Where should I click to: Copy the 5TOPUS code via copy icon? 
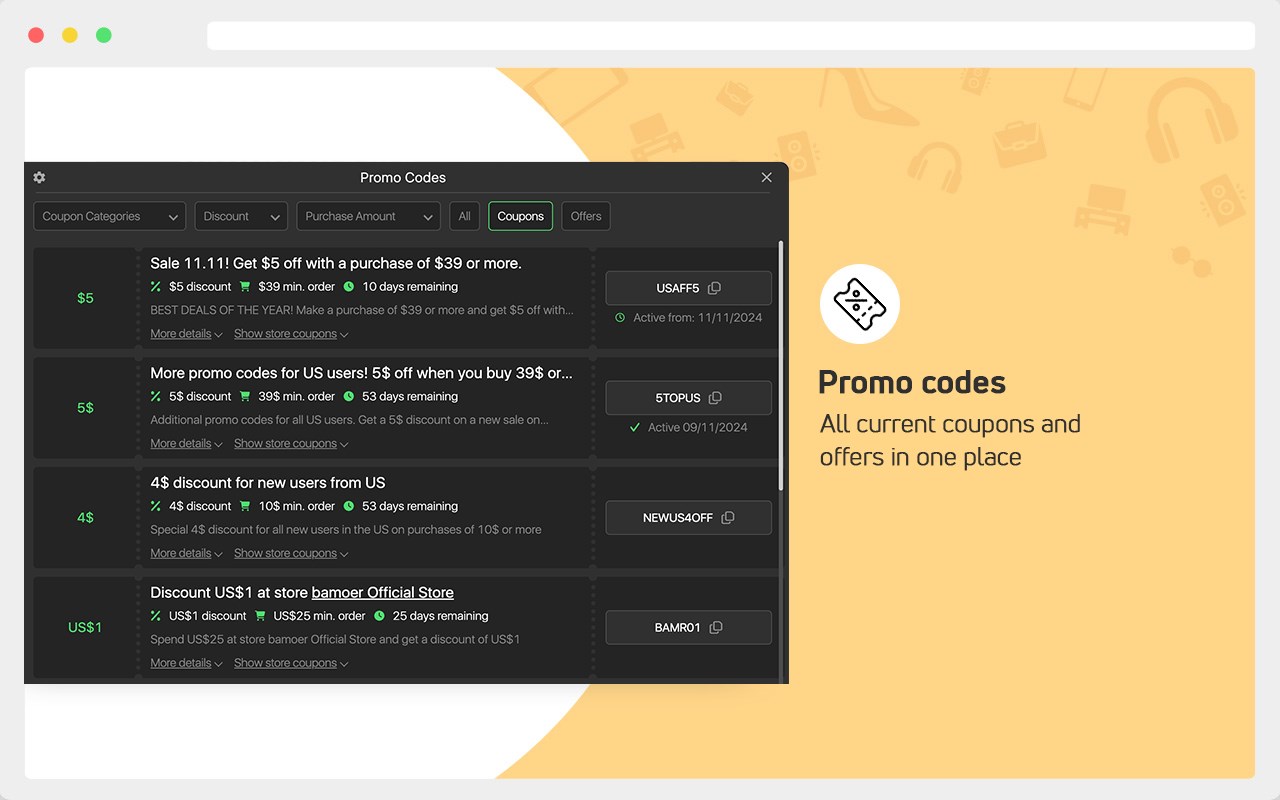click(x=715, y=398)
